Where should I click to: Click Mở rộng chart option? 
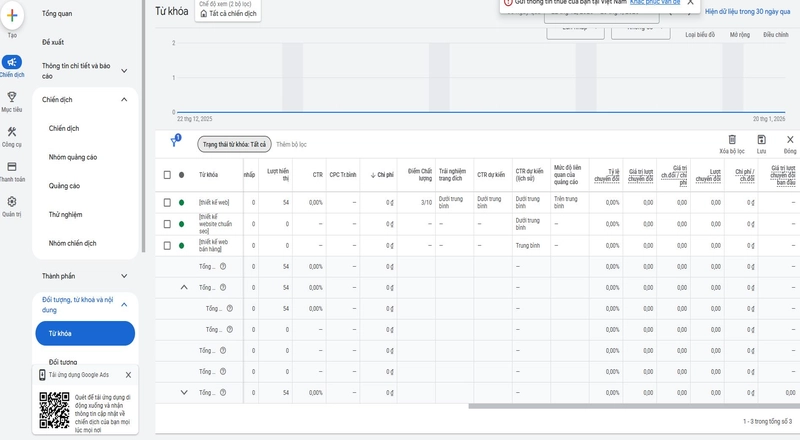pos(740,35)
